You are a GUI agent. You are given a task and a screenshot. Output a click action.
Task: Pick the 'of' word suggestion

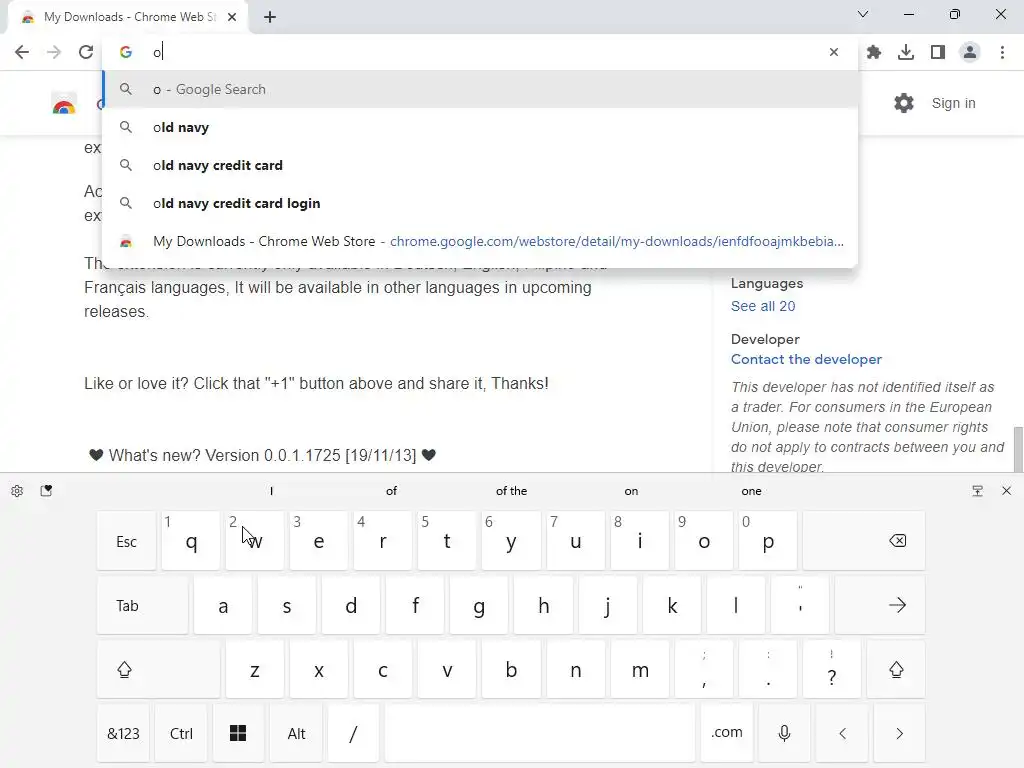(x=391, y=491)
